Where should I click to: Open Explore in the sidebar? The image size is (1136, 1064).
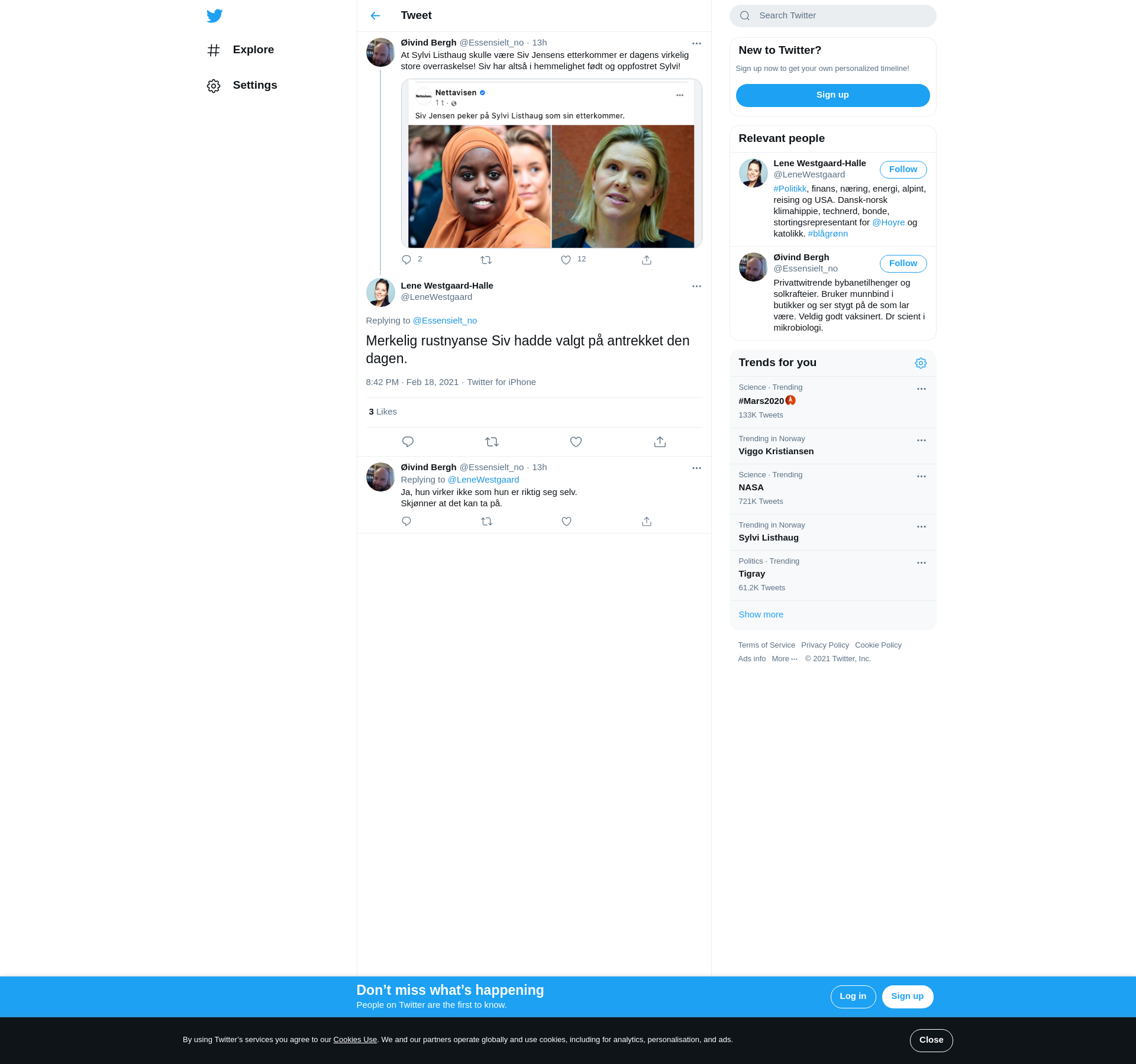click(253, 50)
